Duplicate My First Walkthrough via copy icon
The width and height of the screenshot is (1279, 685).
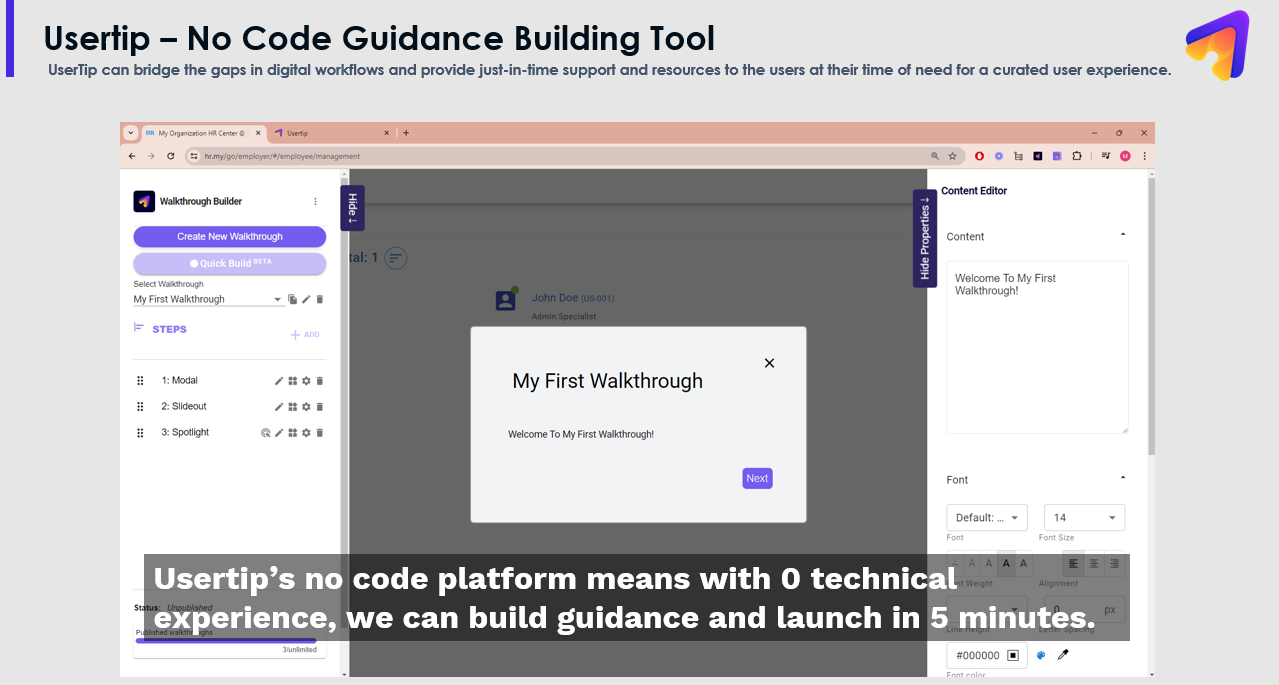[293, 299]
